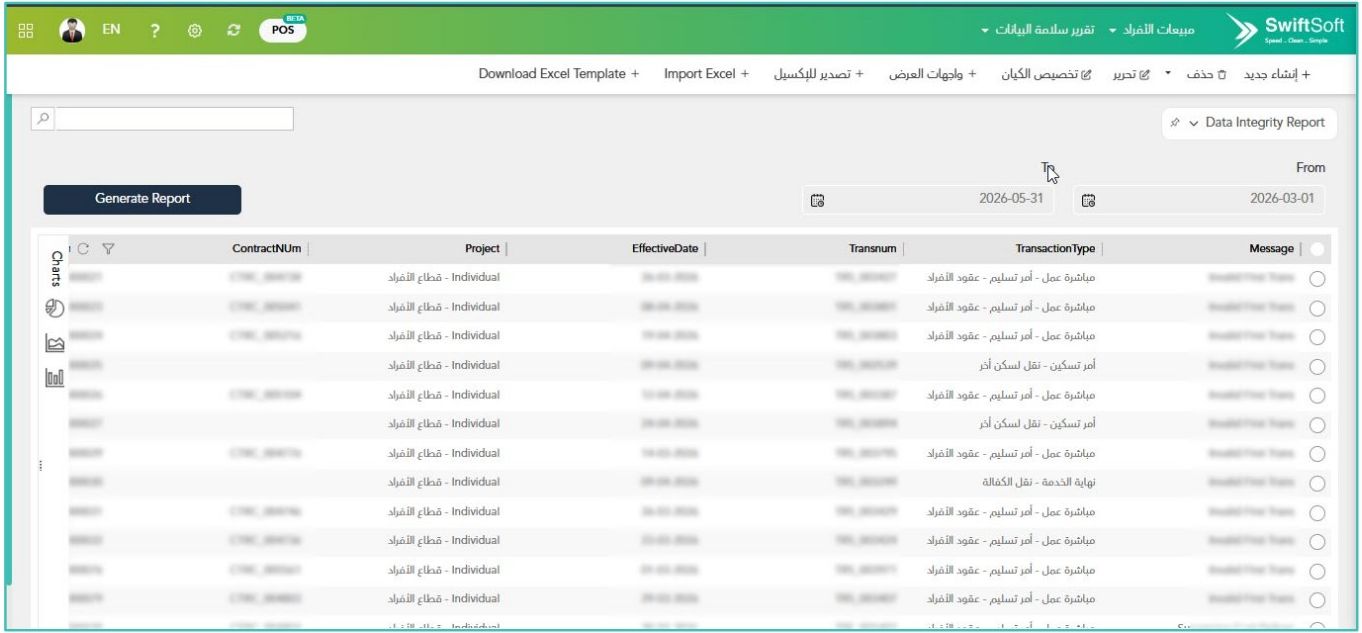Click تصدير للإكسيل export command

[819, 75]
